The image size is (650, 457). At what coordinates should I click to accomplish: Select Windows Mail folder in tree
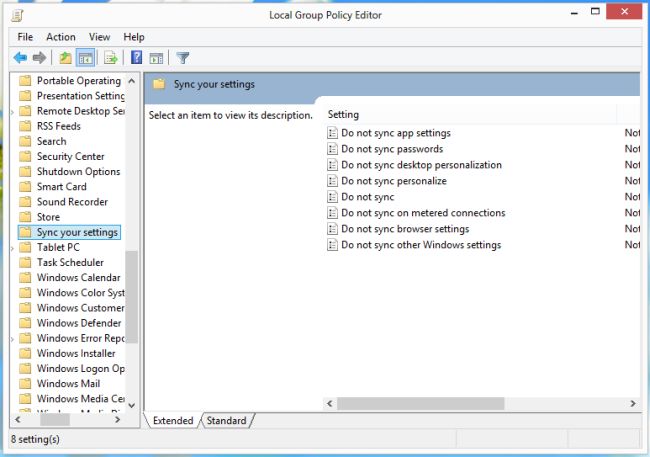[68, 383]
